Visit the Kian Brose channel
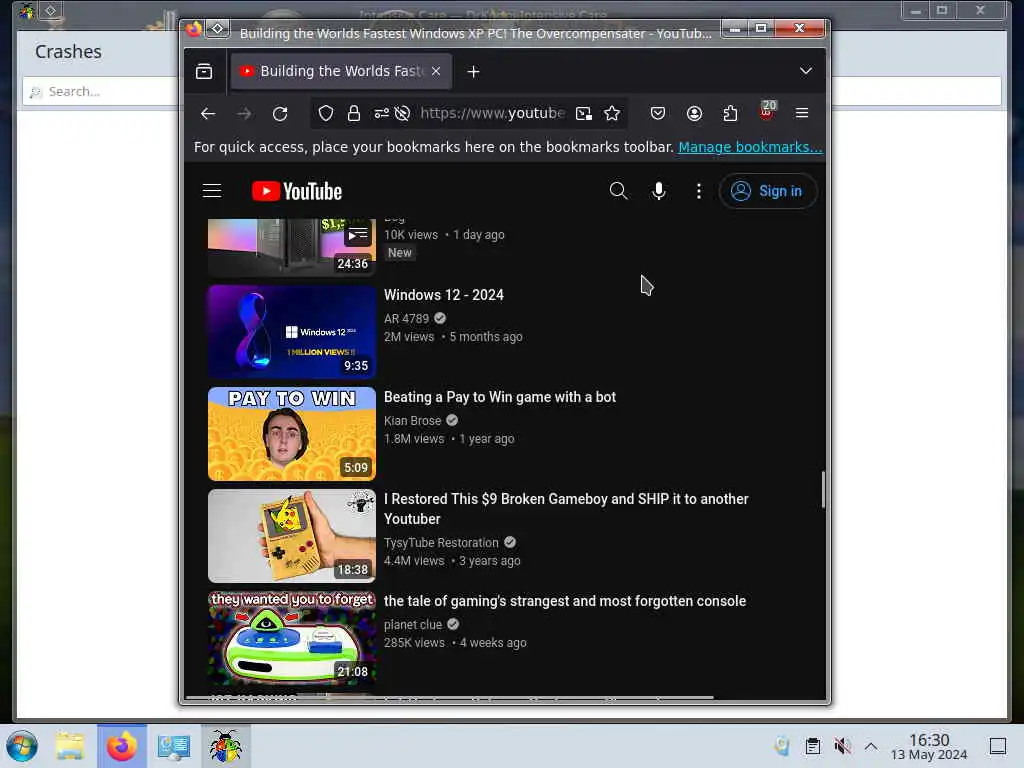This screenshot has height=768, width=1024. coord(412,421)
